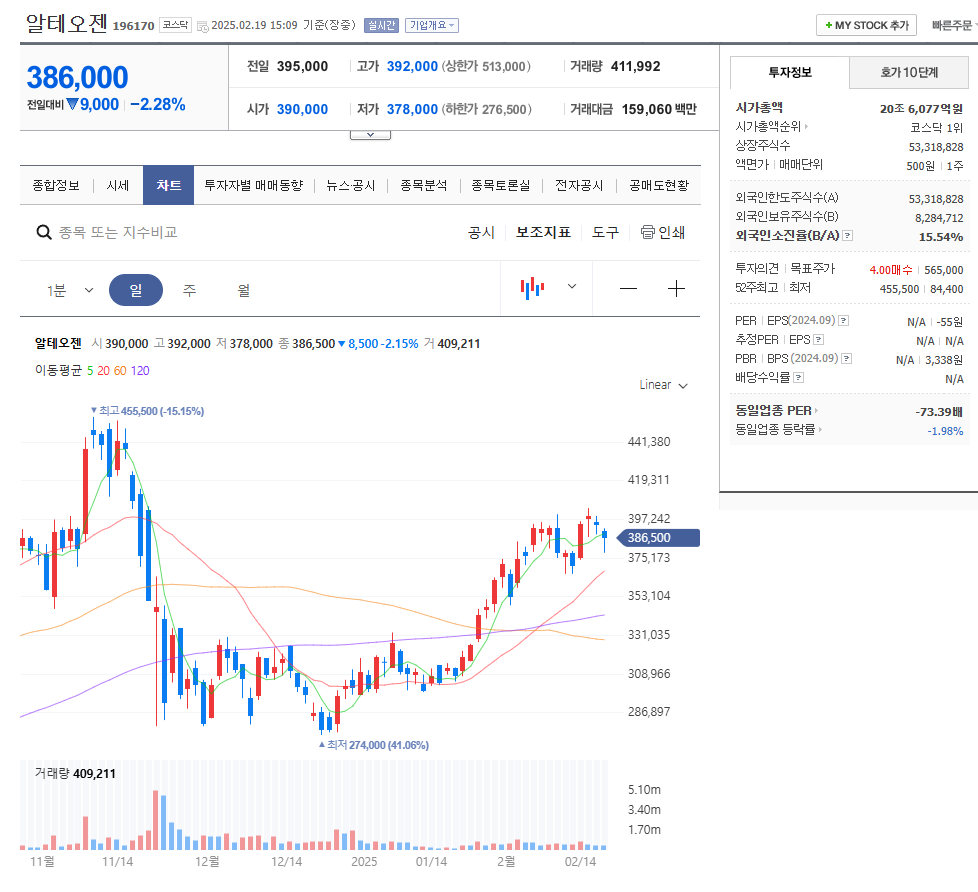The image size is (978, 892).
Task: Open the 종목분석 tab
Action: [424, 185]
